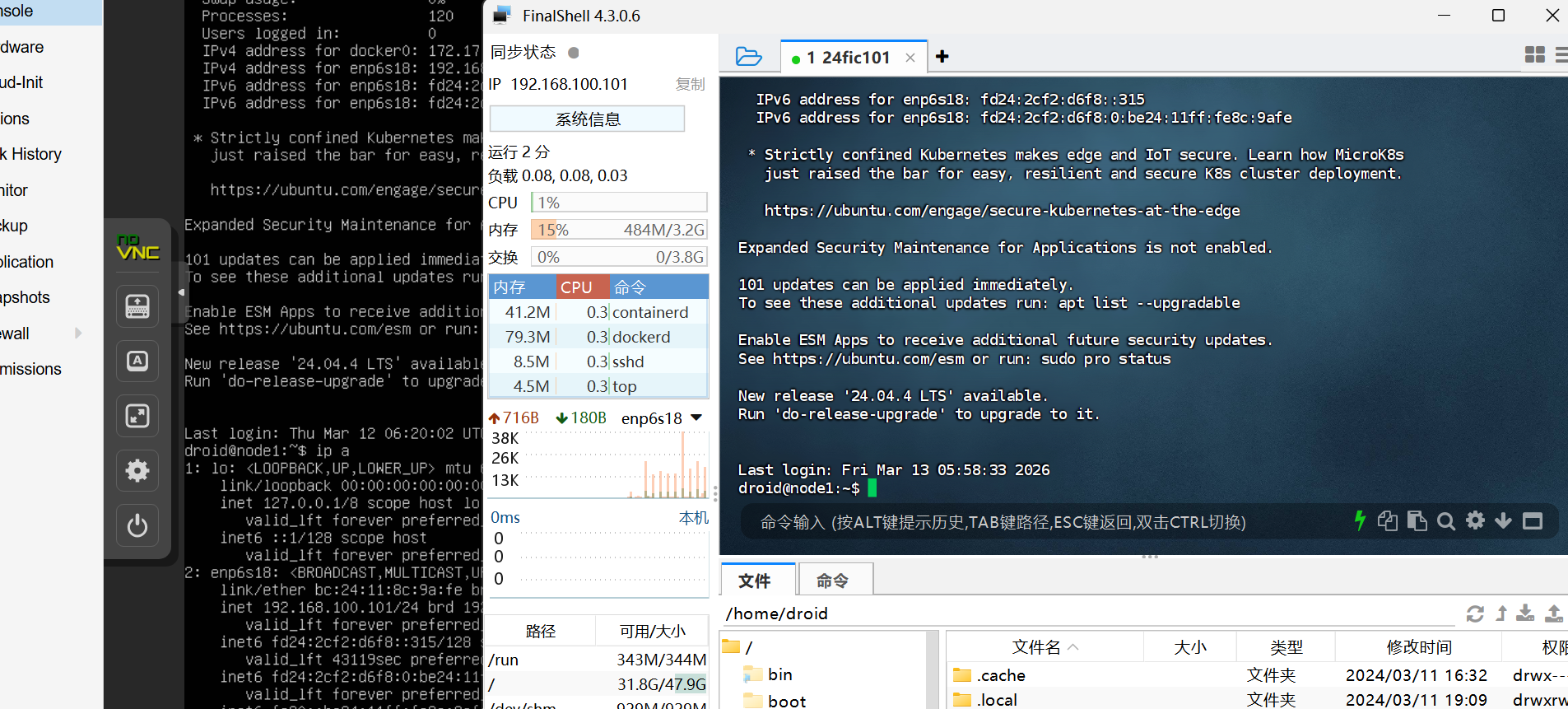Image resolution: width=1568 pixels, height=709 pixels.
Task: Close the 24fic101 session tab
Action: click(910, 58)
